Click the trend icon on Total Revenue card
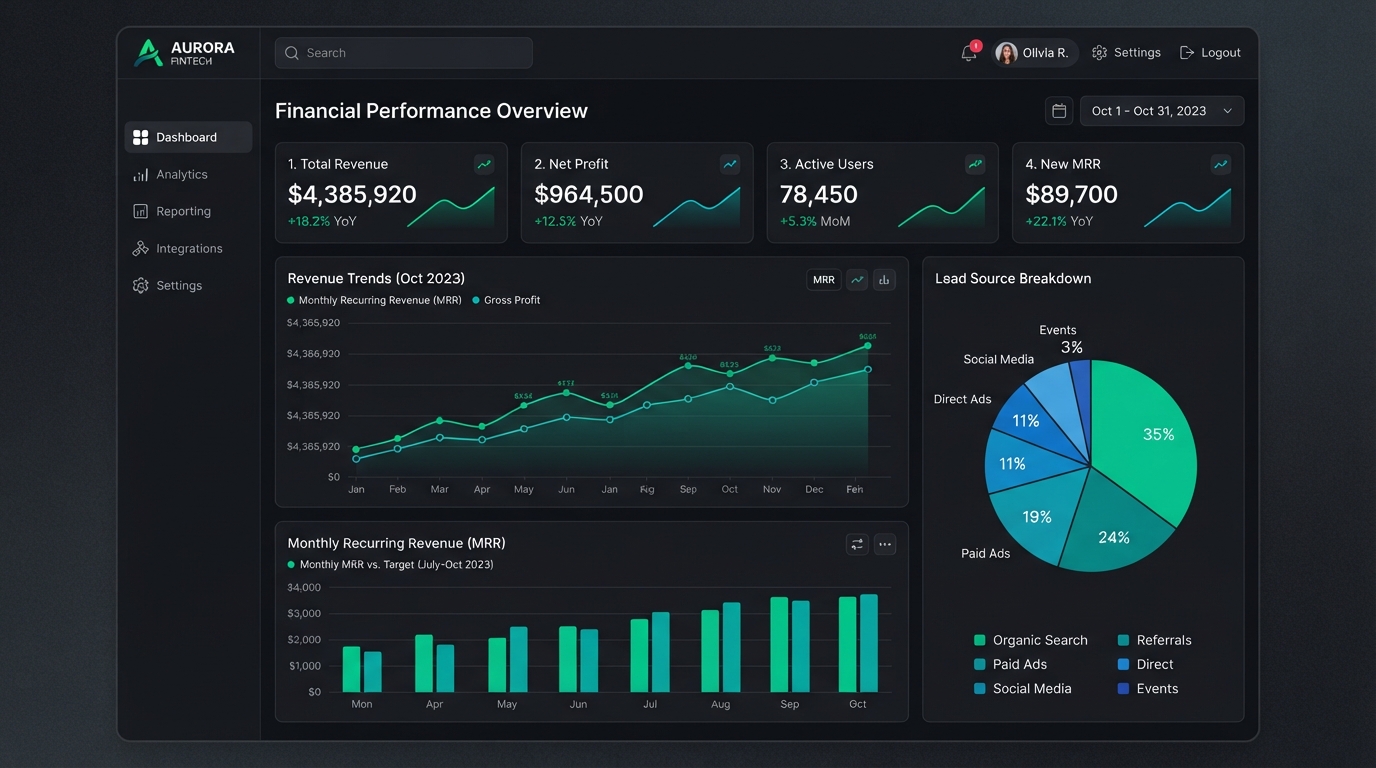Image resolution: width=1376 pixels, height=768 pixels. coord(484,164)
